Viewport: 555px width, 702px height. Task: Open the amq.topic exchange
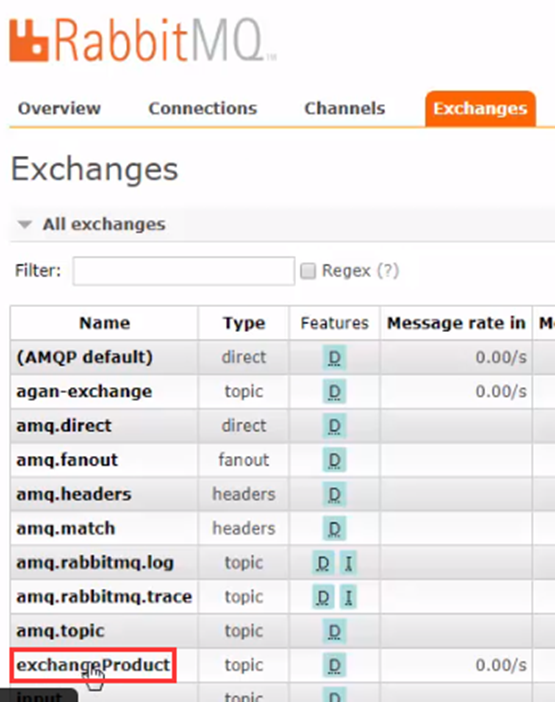point(60,631)
